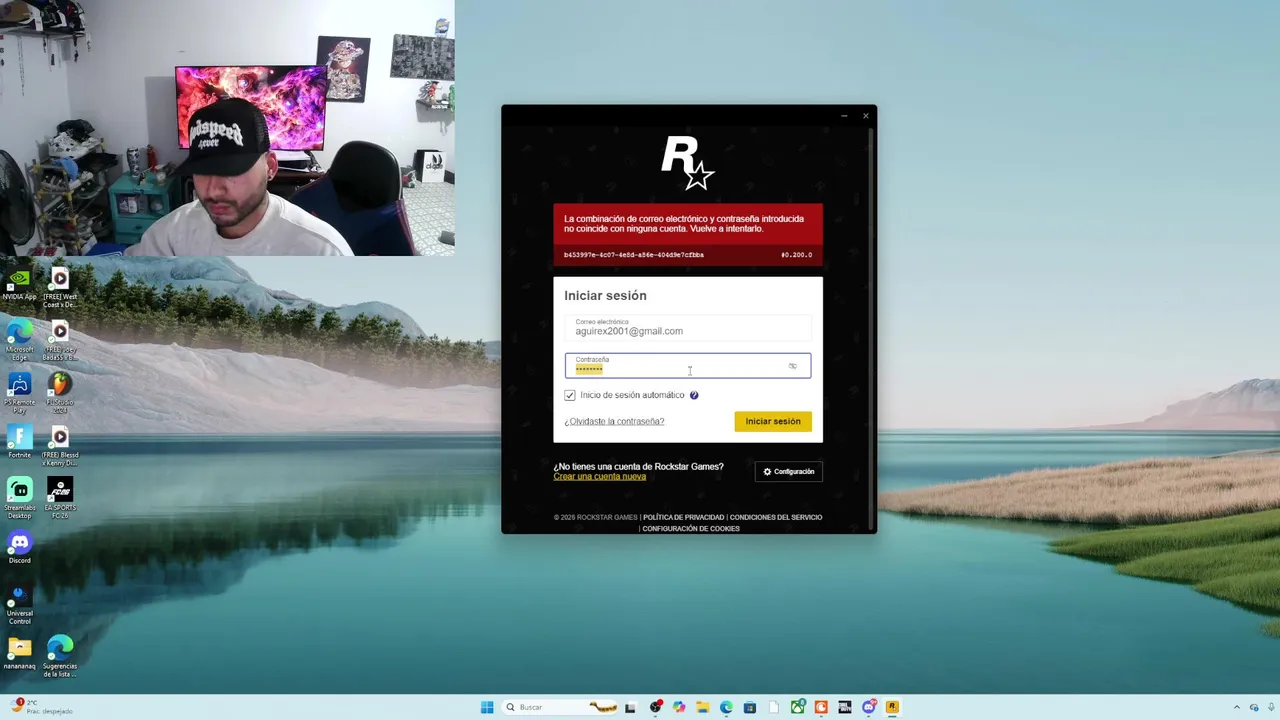Minimize the Rockstar launcher window
Screen dimensions: 1280x720
[x=844, y=116]
